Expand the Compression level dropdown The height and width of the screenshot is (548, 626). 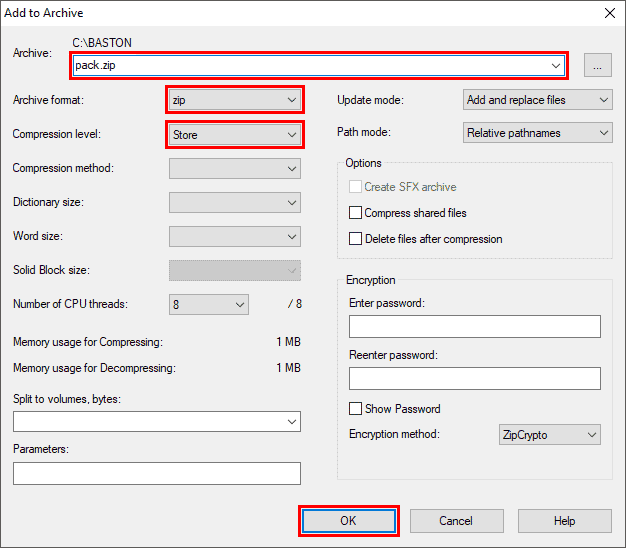(x=235, y=134)
